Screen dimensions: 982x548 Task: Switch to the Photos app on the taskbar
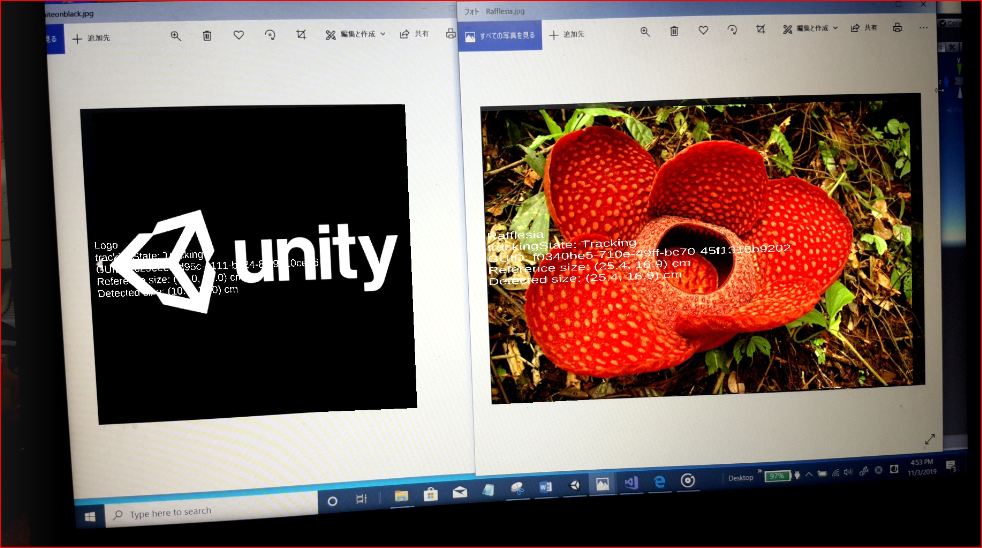(602, 484)
